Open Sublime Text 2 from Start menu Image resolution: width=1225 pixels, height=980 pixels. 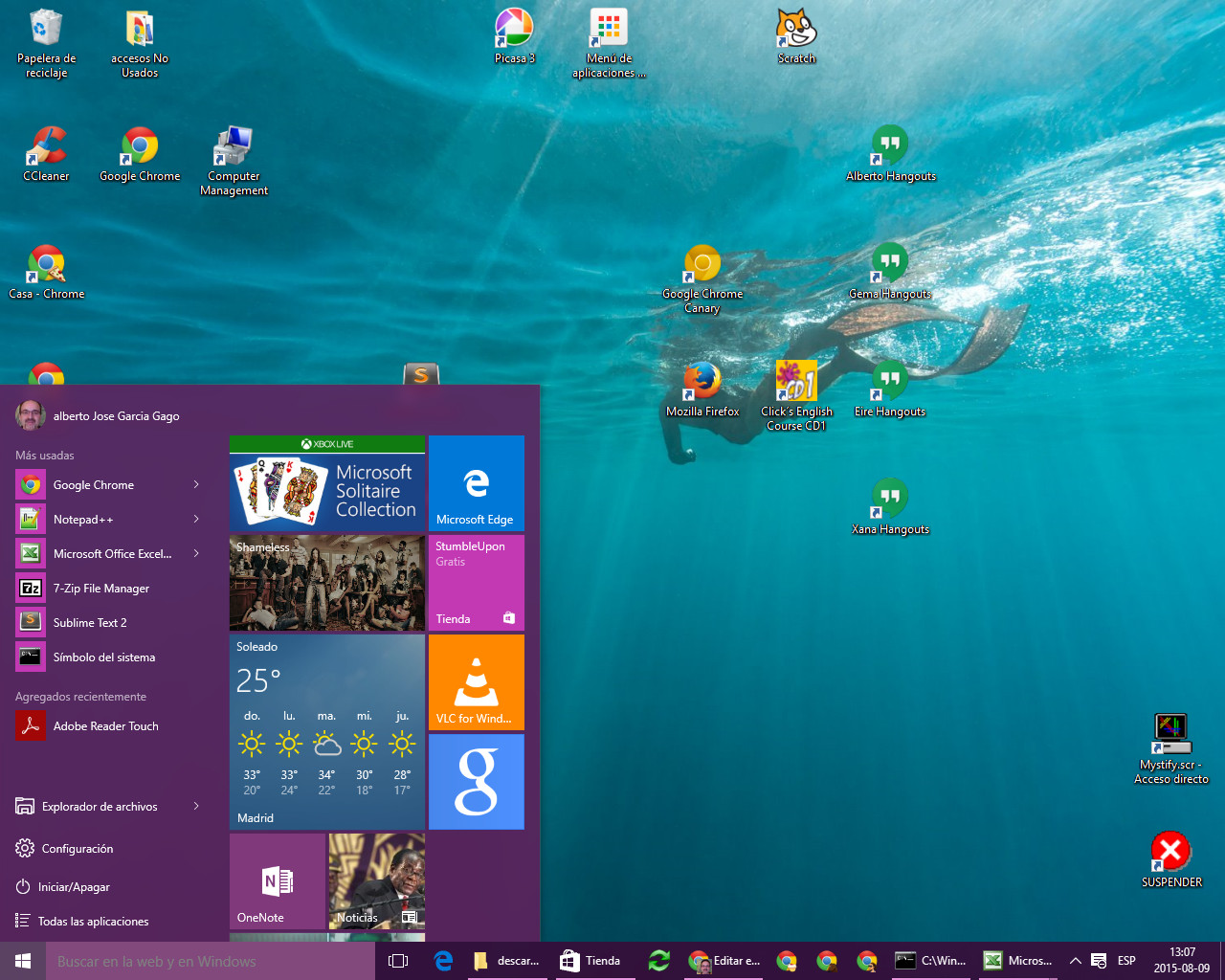point(90,623)
